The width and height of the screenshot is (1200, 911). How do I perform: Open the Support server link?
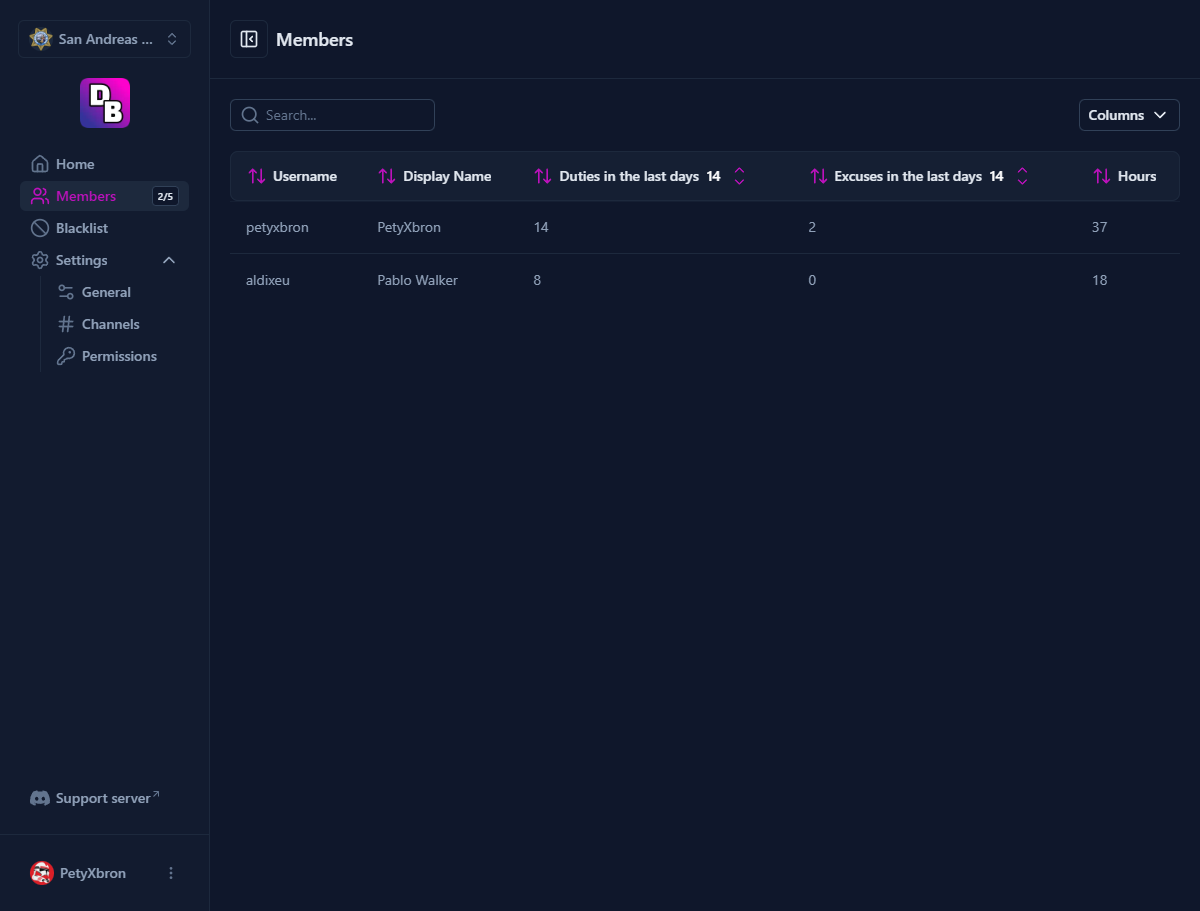(x=103, y=797)
